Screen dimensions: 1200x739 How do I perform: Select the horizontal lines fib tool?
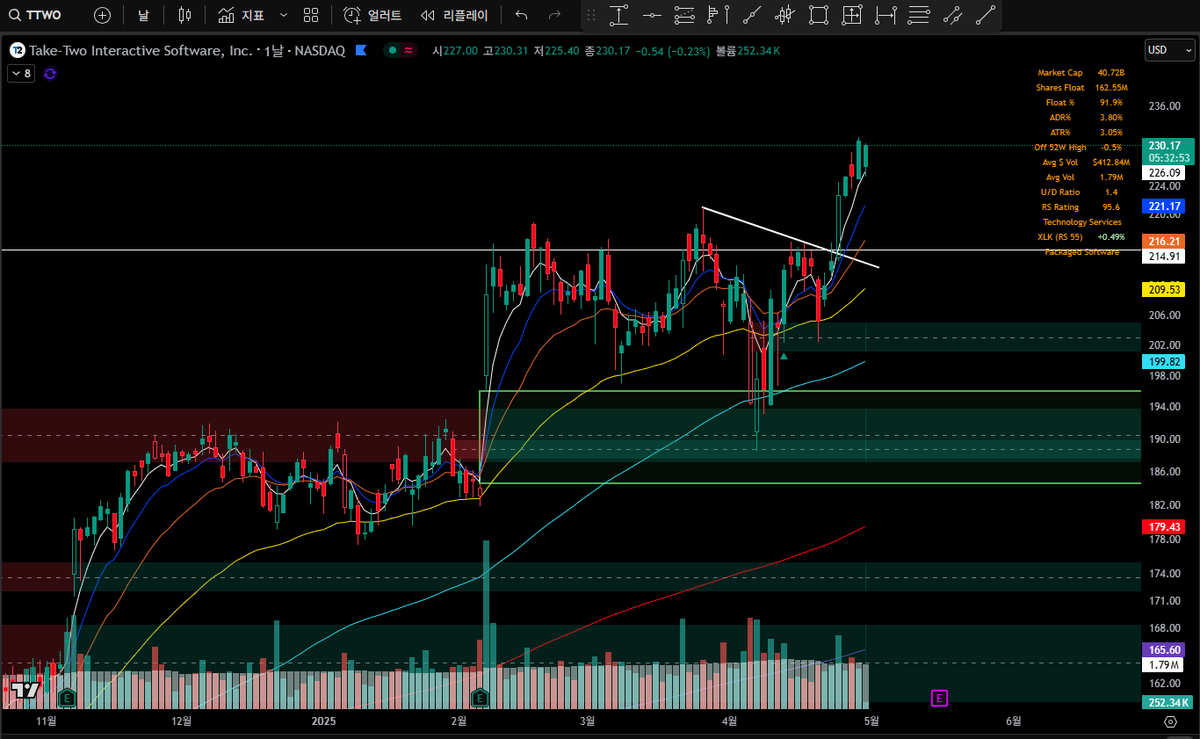(x=918, y=15)
